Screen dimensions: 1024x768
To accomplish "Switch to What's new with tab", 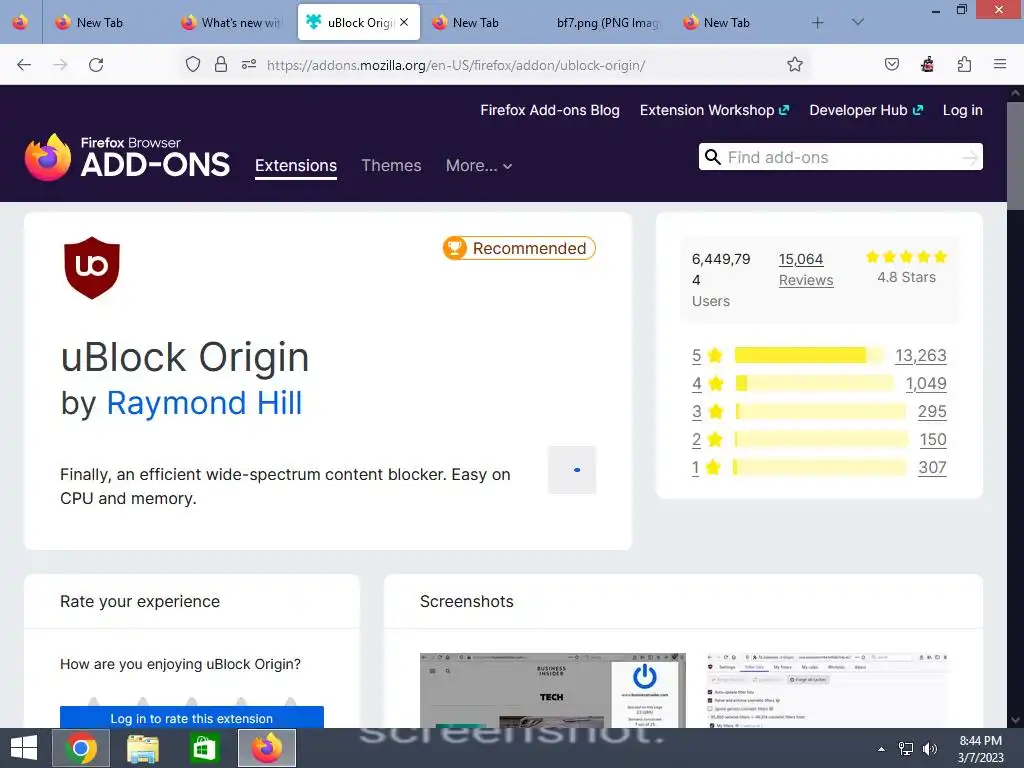I will point(232,22).
